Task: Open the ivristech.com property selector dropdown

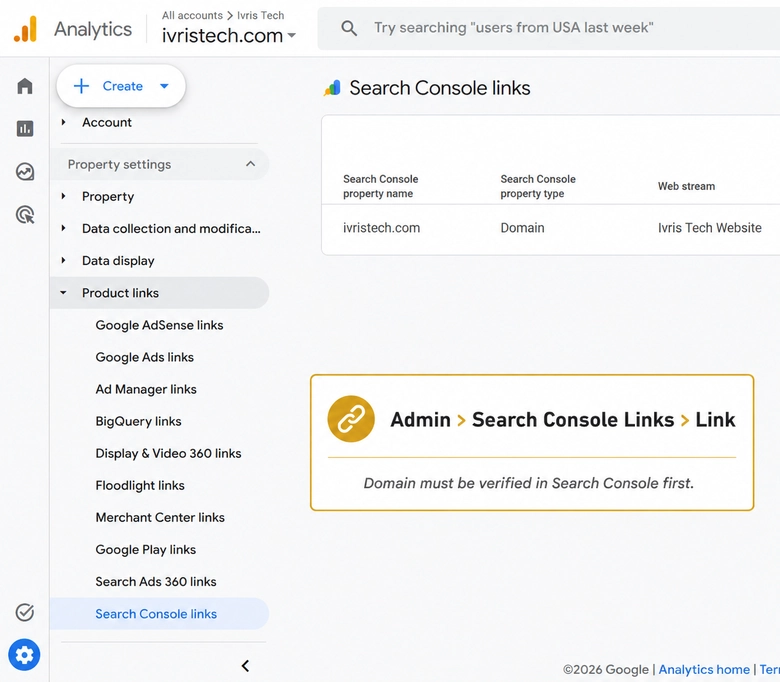Action: [229, 35]
